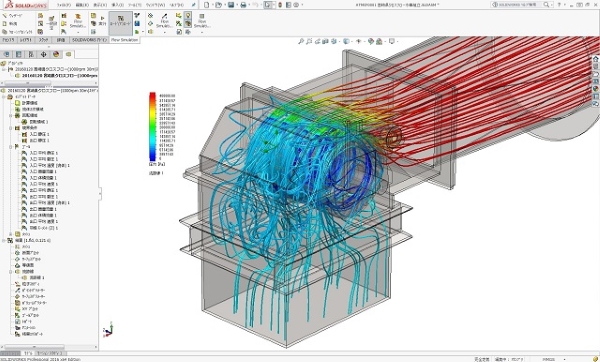Expand dropdown under first Flow Simulation ribbon button
The image size is (600, 362).
pos(78,32)
